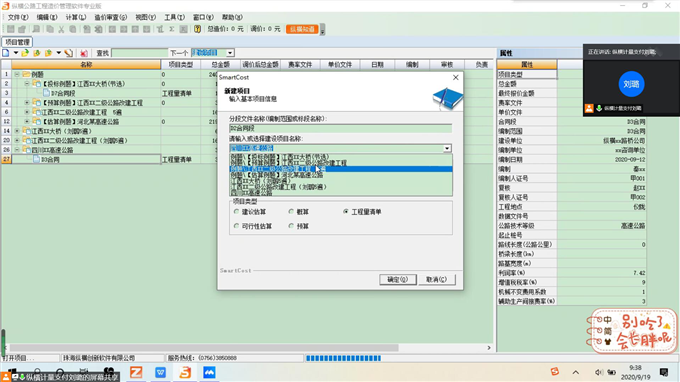Click the yellow help question mark icon

(197, 29)
